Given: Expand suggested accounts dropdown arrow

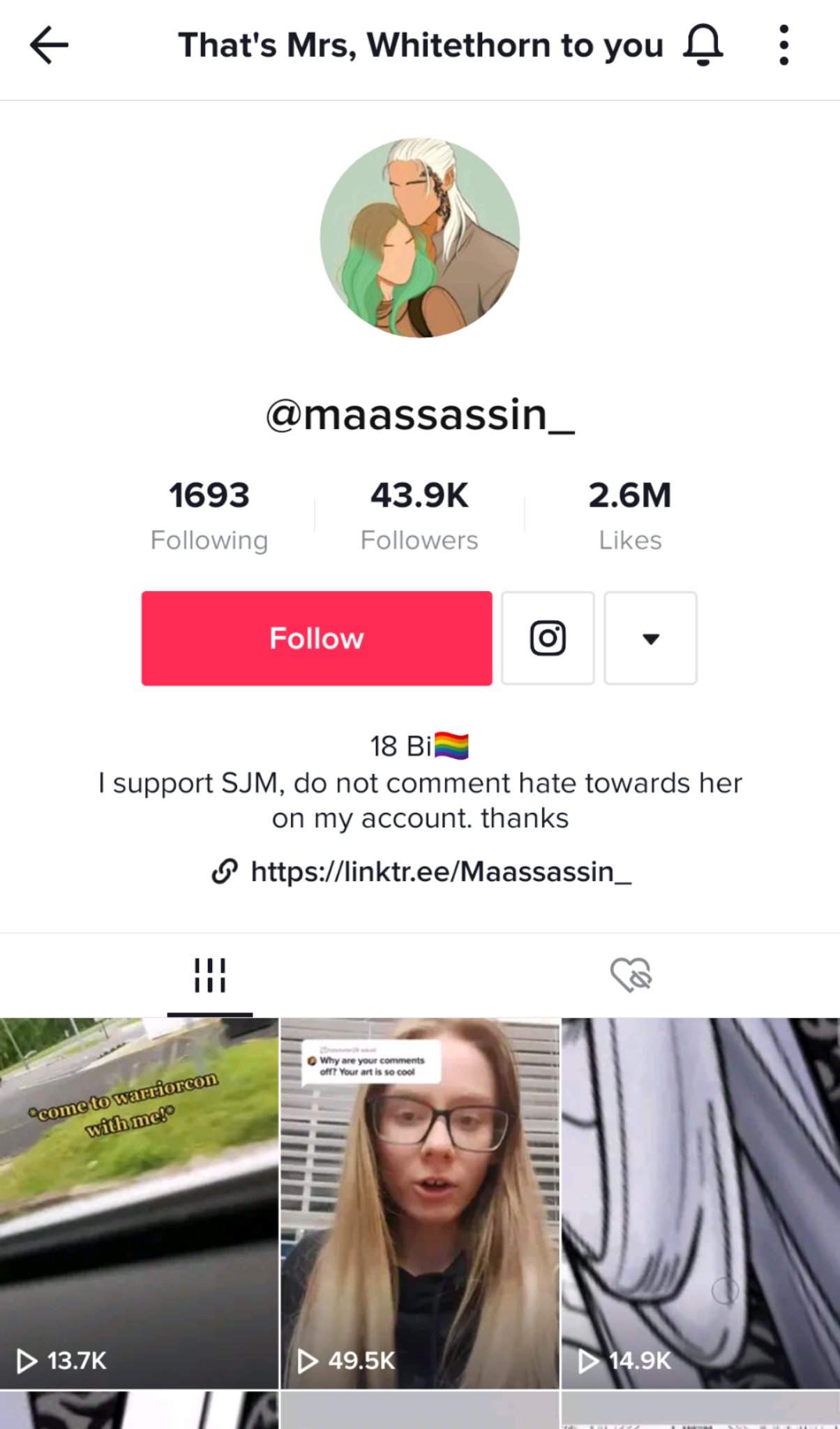Looking at the screenshot, I should tap(650, 638).
